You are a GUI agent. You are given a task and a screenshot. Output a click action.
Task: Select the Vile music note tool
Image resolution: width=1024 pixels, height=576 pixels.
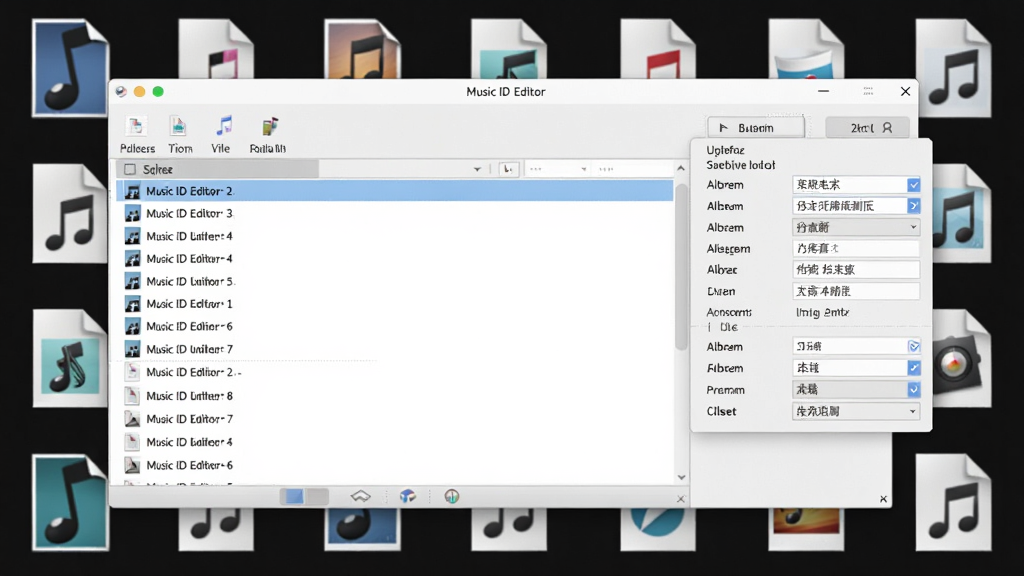point(223,126)
